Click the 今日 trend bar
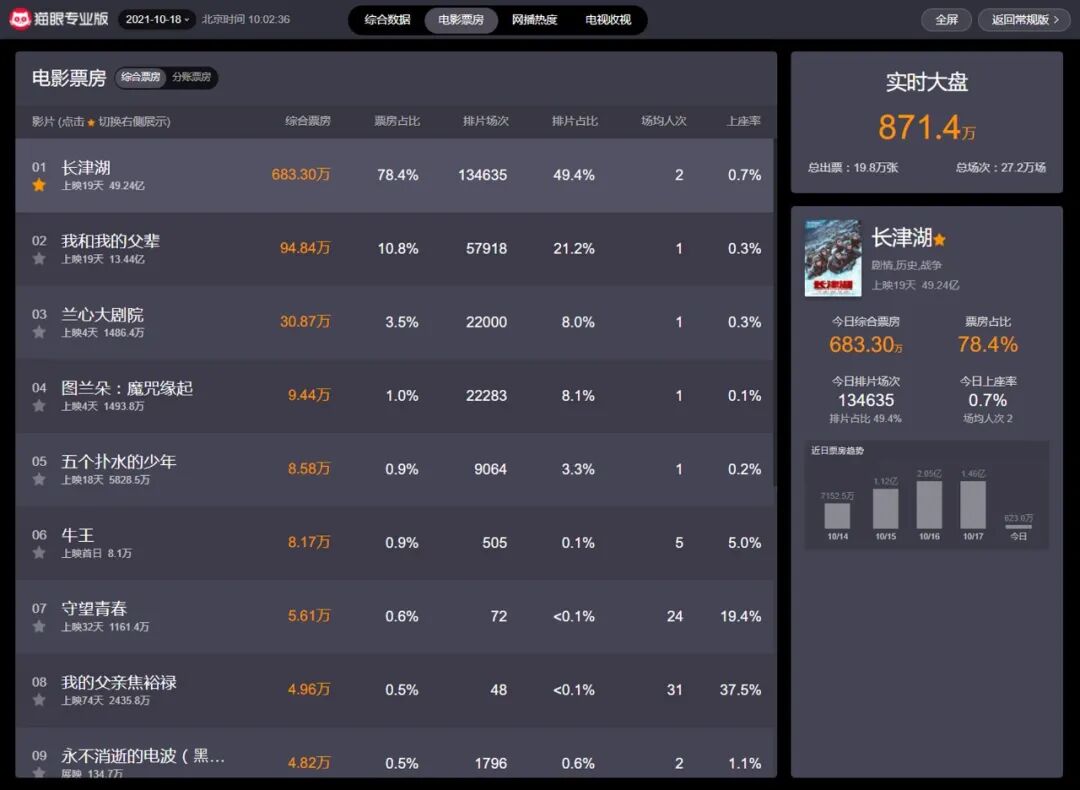1080x790 pixels. point(1019,527)
